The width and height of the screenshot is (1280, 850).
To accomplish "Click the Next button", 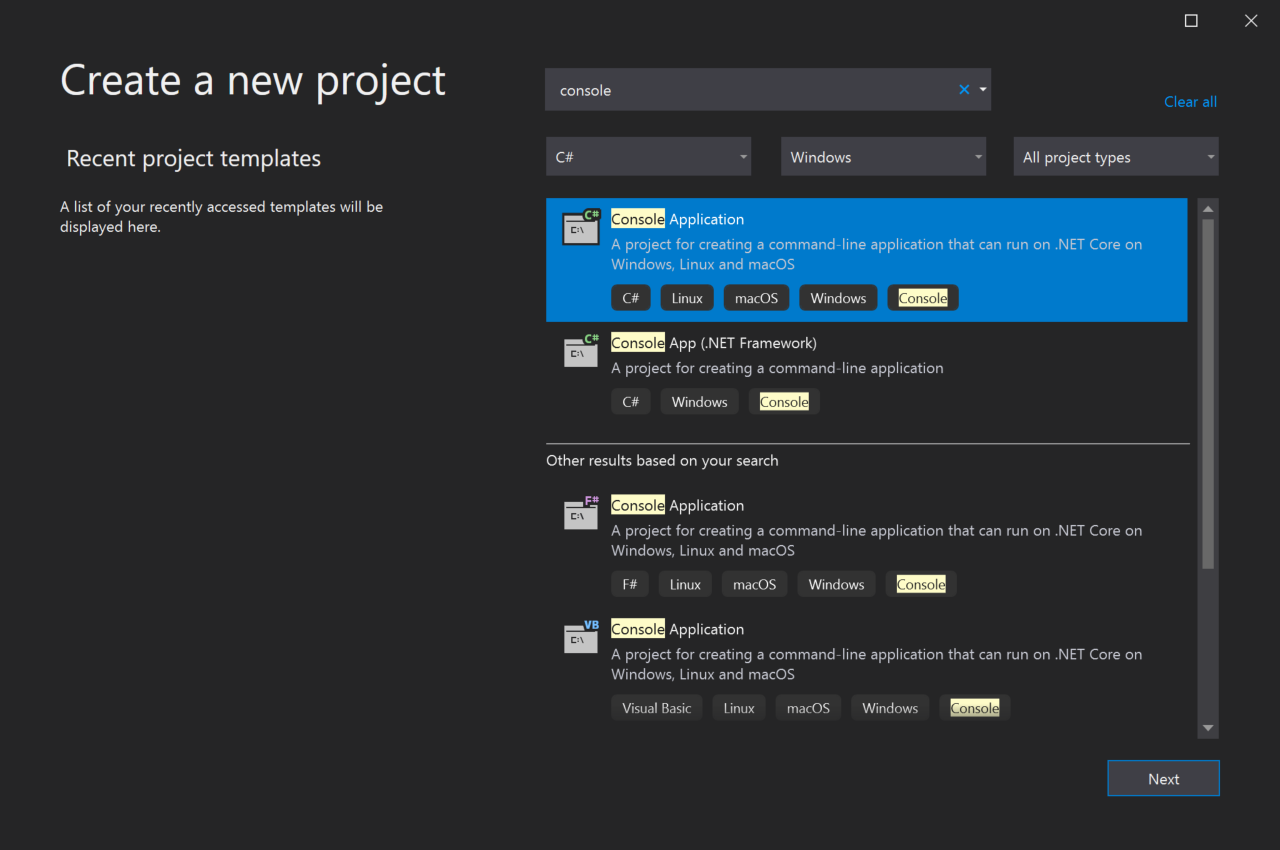I will click(x=1162, y=778).
